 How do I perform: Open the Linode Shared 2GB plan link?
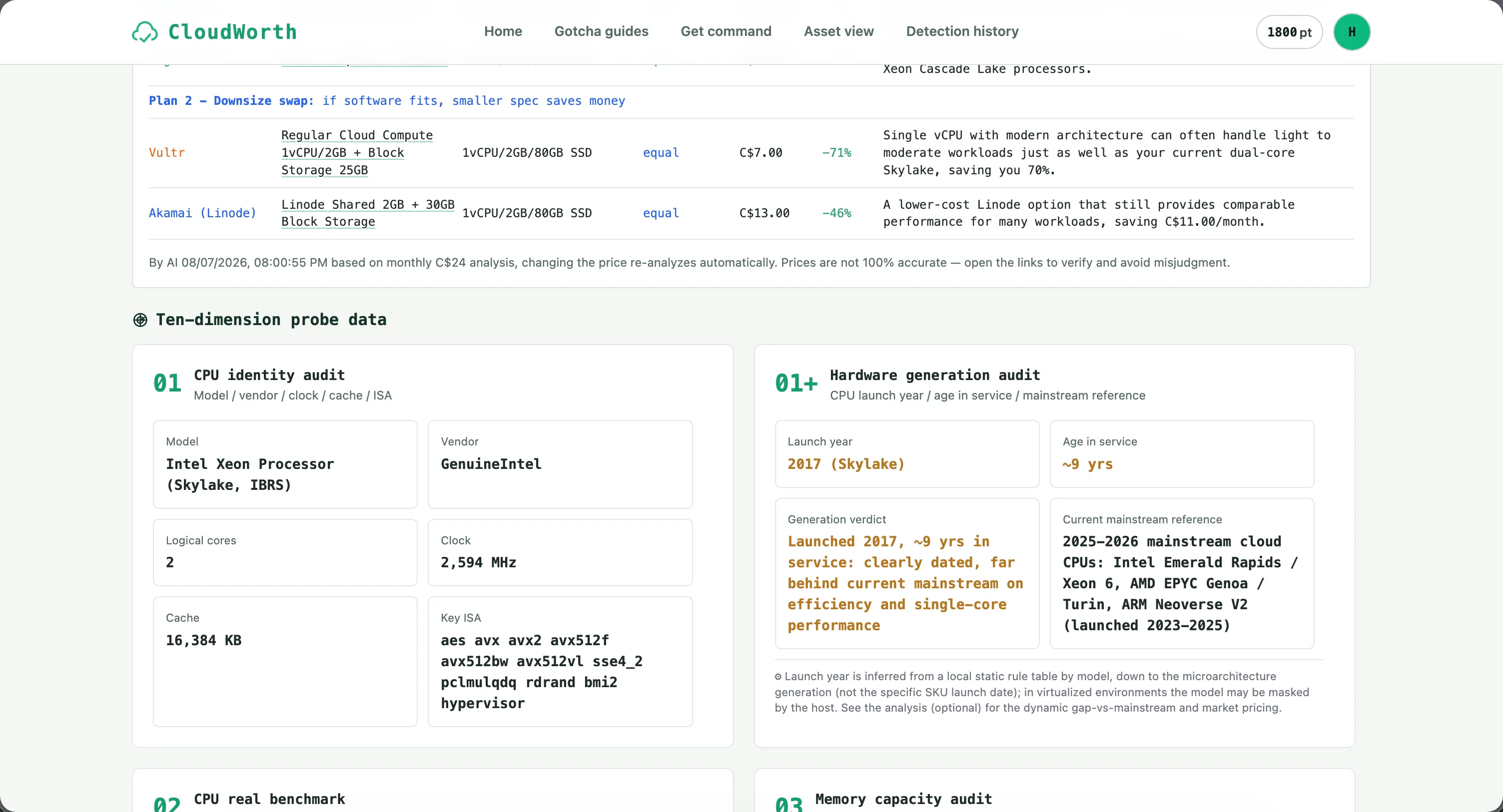tap(368, 213)
